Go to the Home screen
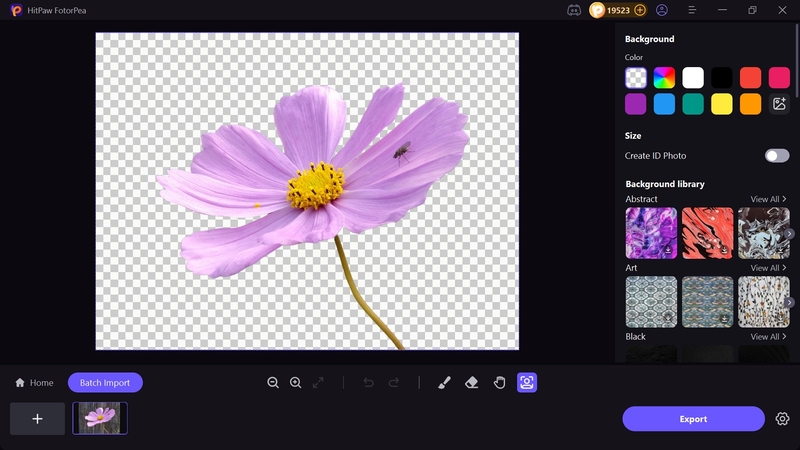 tap(34, 383)
